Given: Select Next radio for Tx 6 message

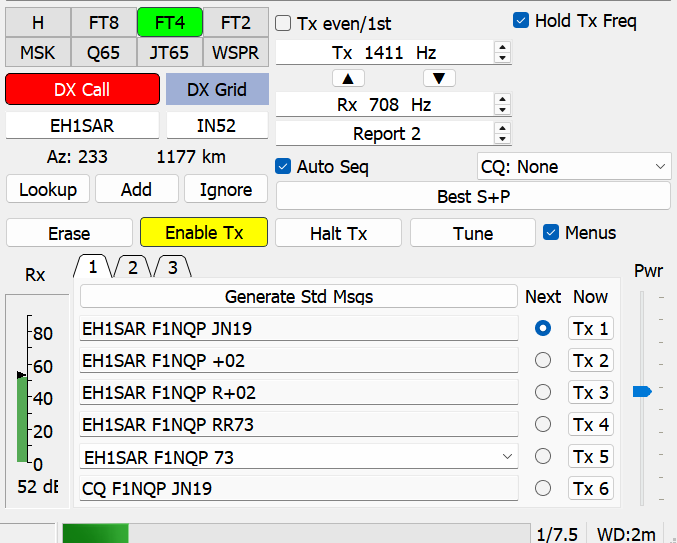Looking at the screenshot, I should (x=543, y=488).
